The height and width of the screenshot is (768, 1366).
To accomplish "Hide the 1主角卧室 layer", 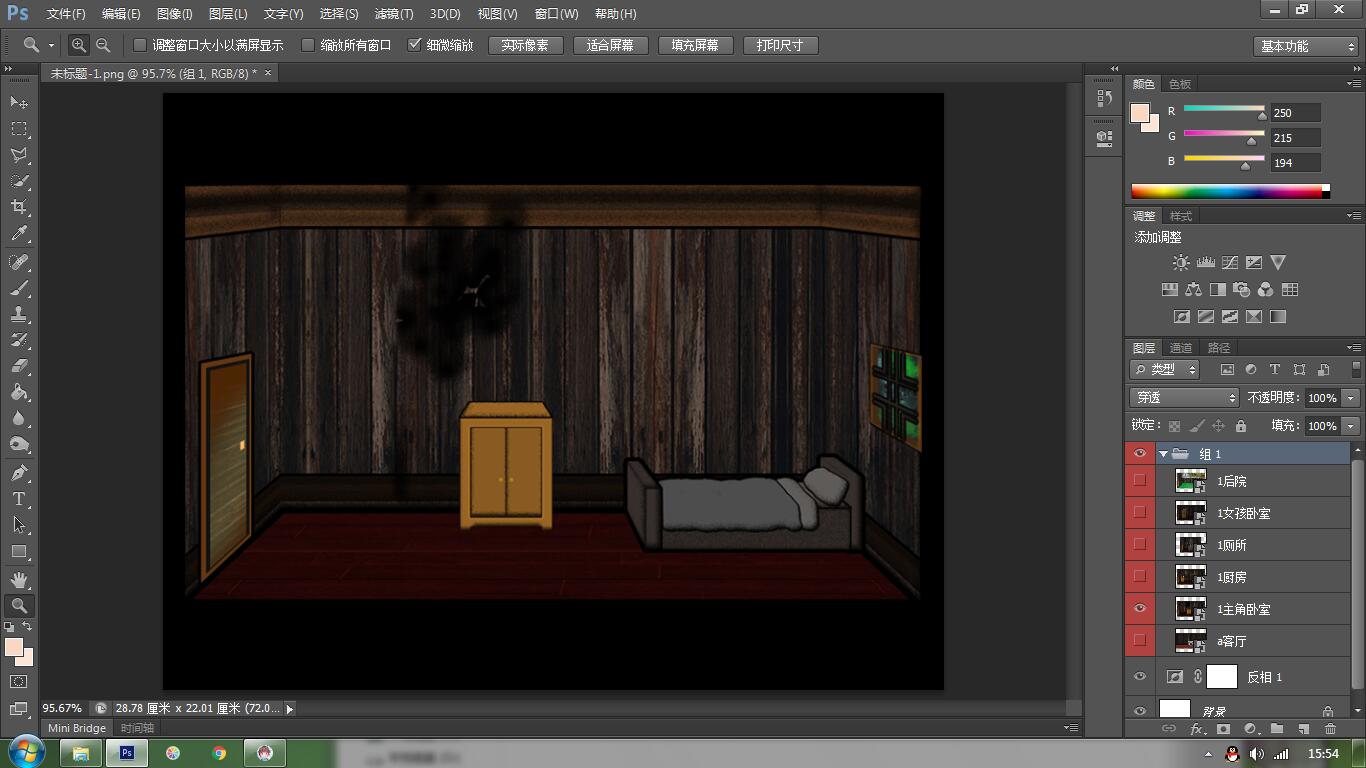I will (1140, 608).
